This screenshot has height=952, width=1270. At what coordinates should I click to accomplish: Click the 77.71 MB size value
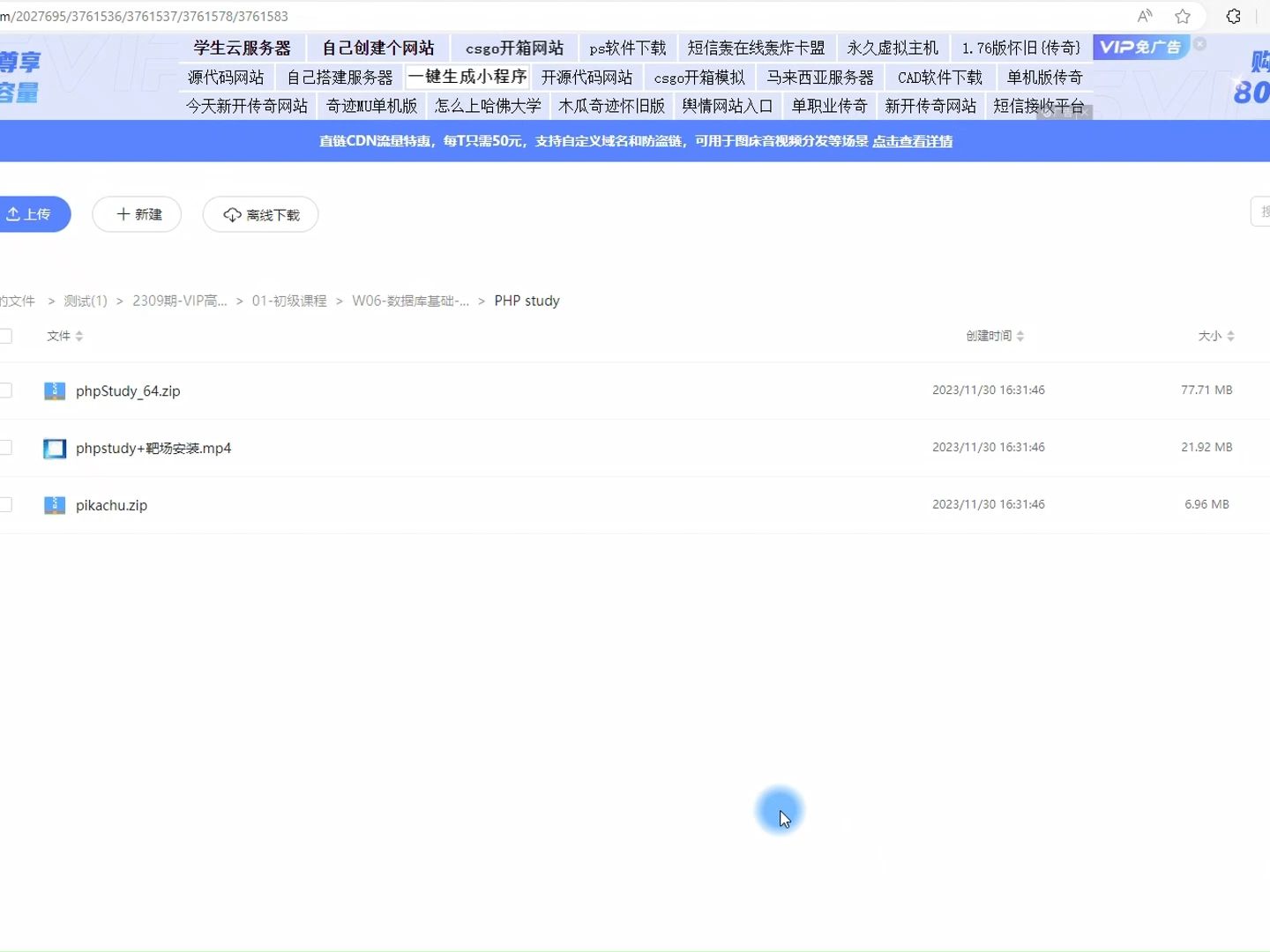click(x=1206, y=390)
